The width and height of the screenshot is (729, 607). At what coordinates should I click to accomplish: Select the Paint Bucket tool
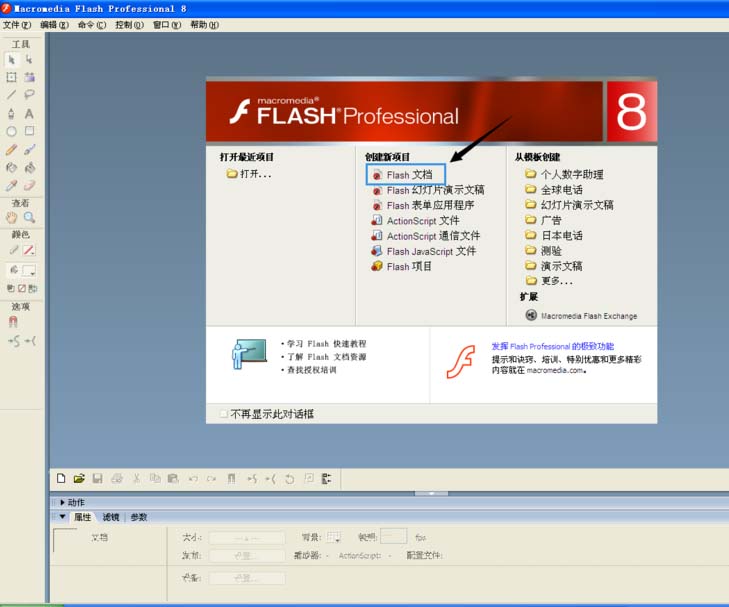(x=29, y=167)
